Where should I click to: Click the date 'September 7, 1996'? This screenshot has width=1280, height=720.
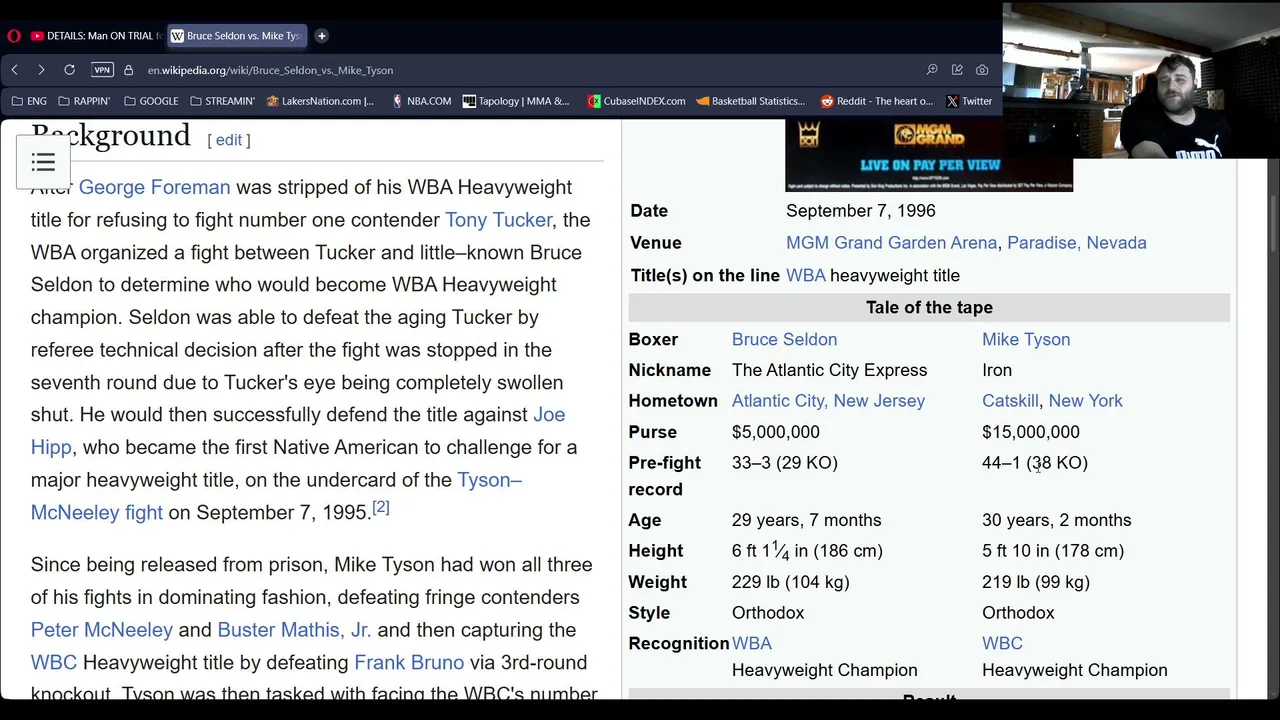tap(861, 211)
